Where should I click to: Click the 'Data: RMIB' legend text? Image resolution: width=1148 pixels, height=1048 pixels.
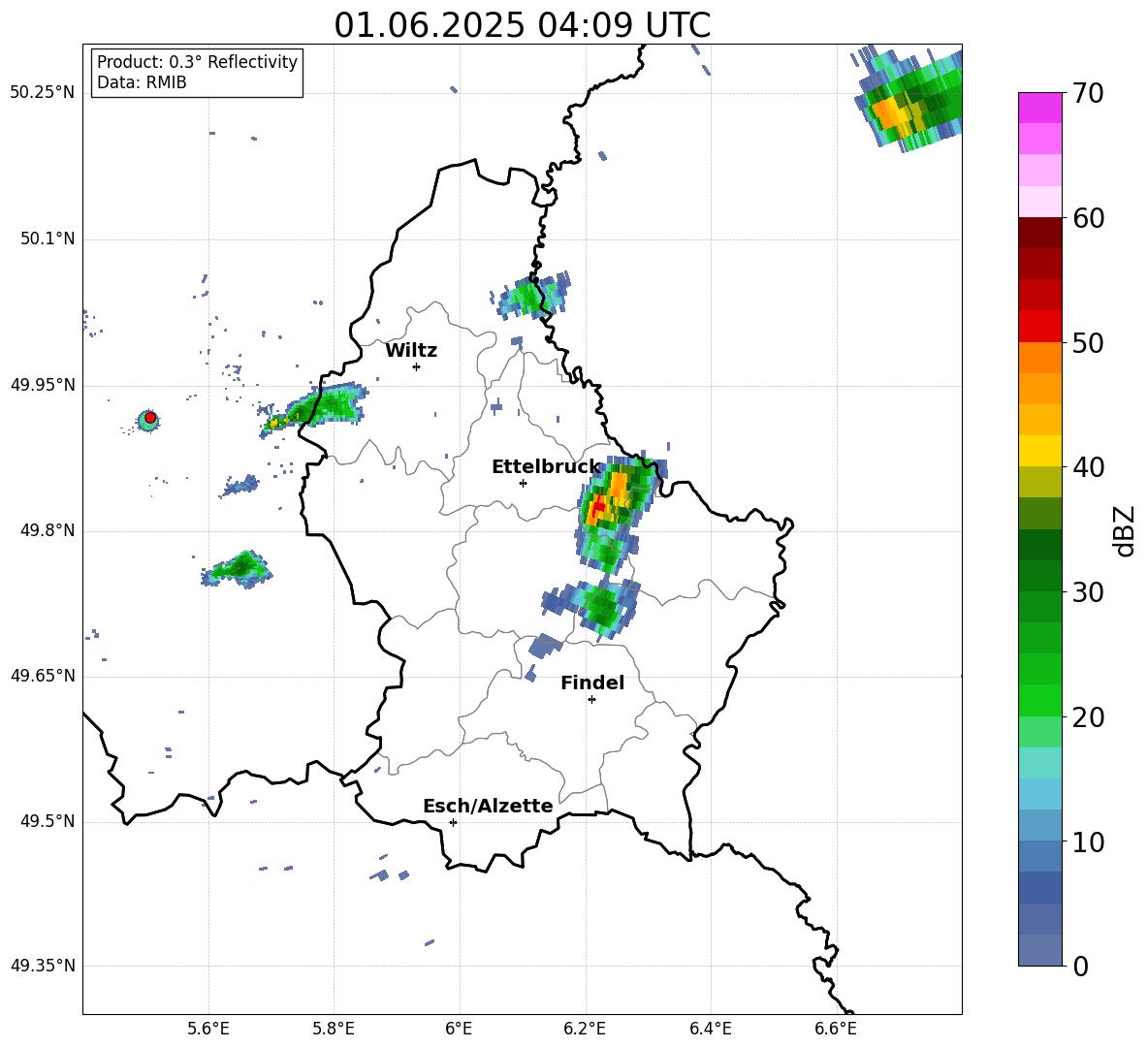tap(142, 82)
